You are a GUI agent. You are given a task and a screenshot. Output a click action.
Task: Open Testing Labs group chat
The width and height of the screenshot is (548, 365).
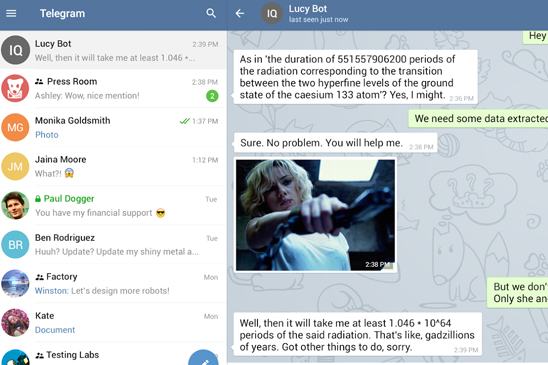click(113, 354)
